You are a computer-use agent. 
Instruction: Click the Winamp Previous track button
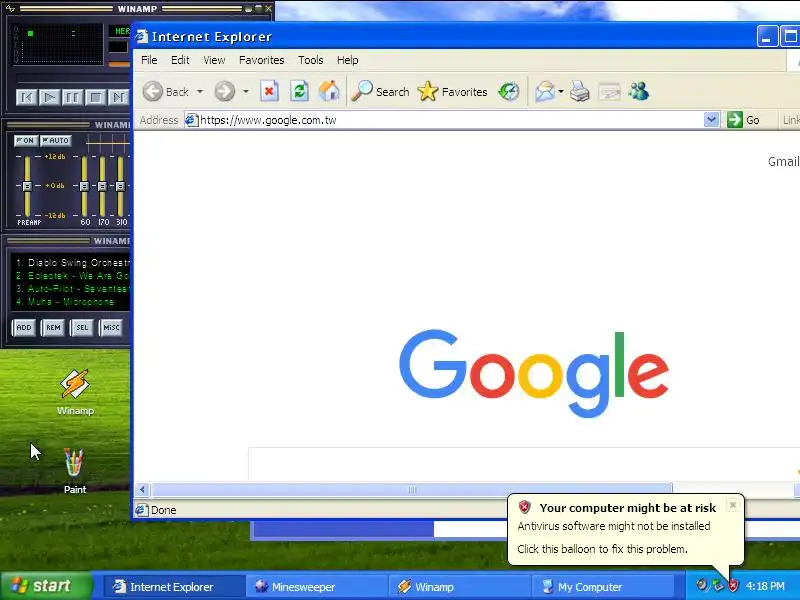(x=27, y=97)
